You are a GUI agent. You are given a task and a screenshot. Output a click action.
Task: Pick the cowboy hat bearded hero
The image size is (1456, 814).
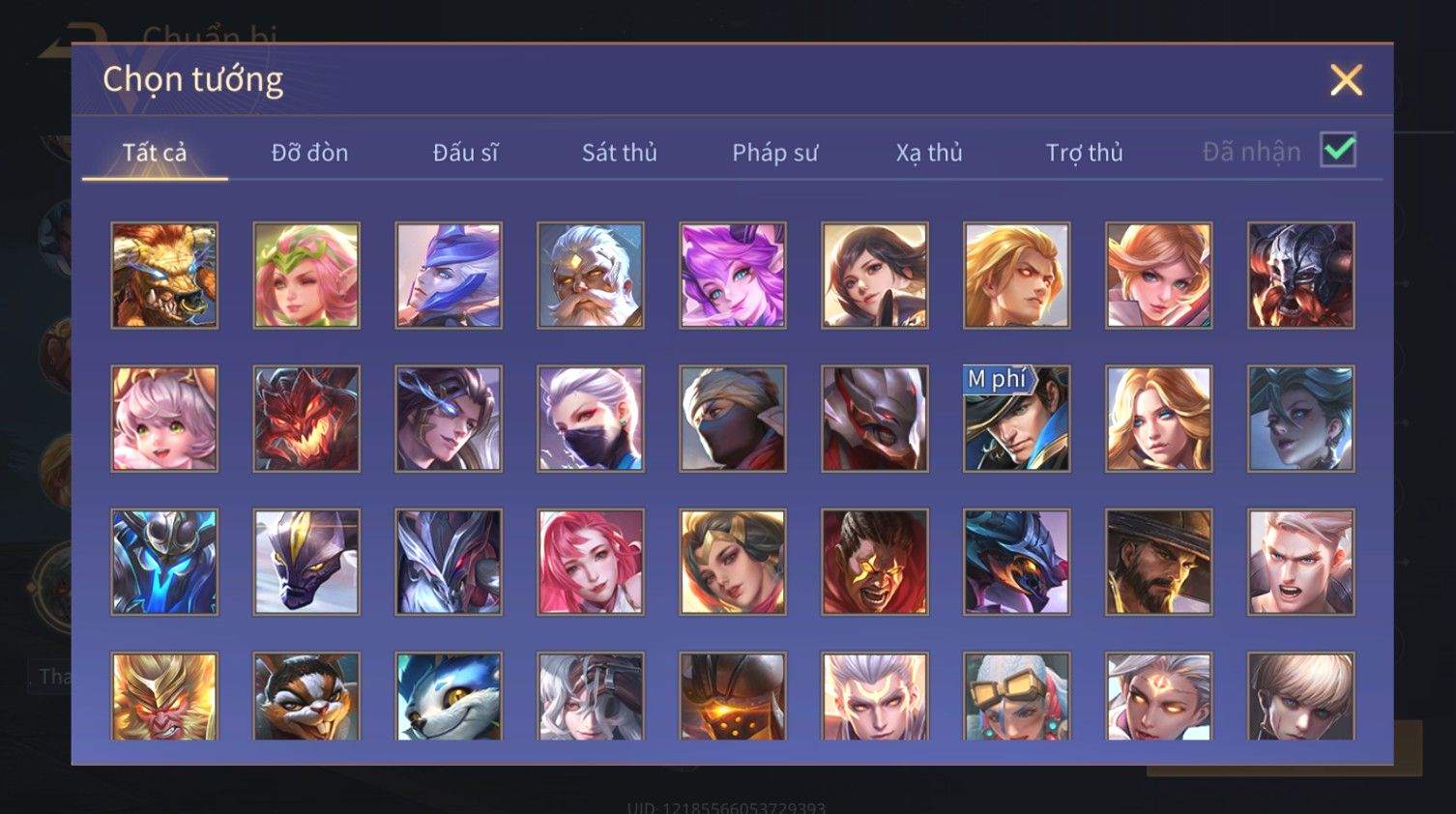click(x=1159, y=562)
